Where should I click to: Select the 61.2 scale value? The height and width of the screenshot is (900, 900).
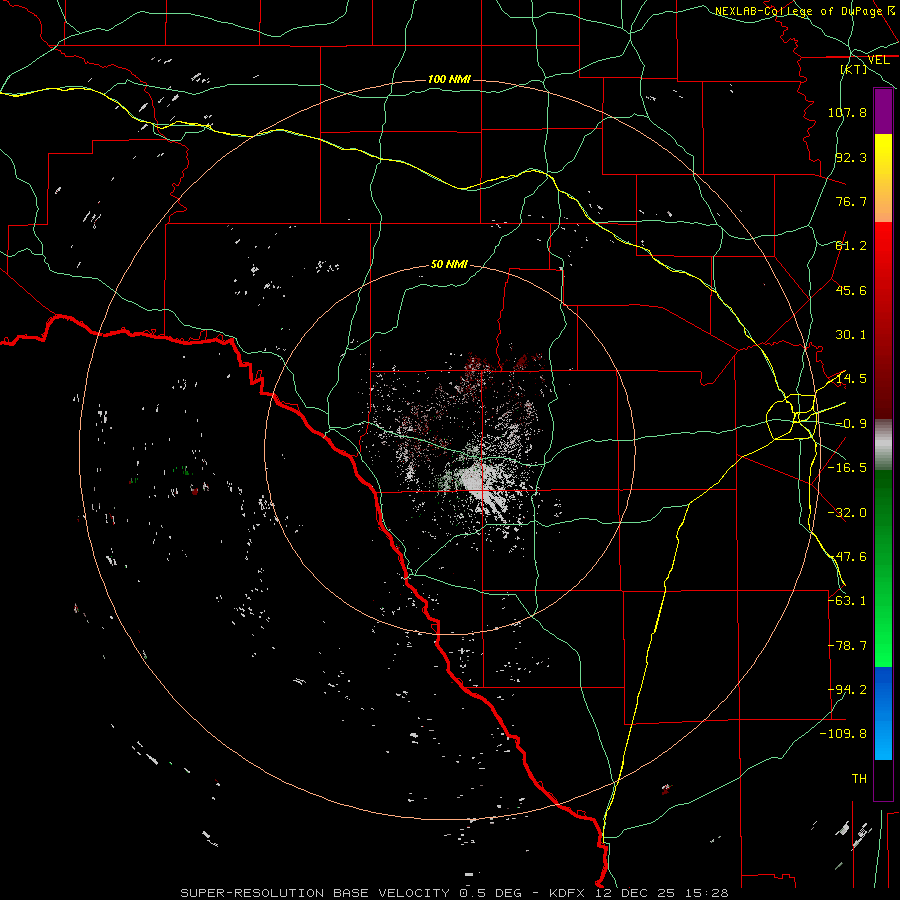[x=851, y=246]
